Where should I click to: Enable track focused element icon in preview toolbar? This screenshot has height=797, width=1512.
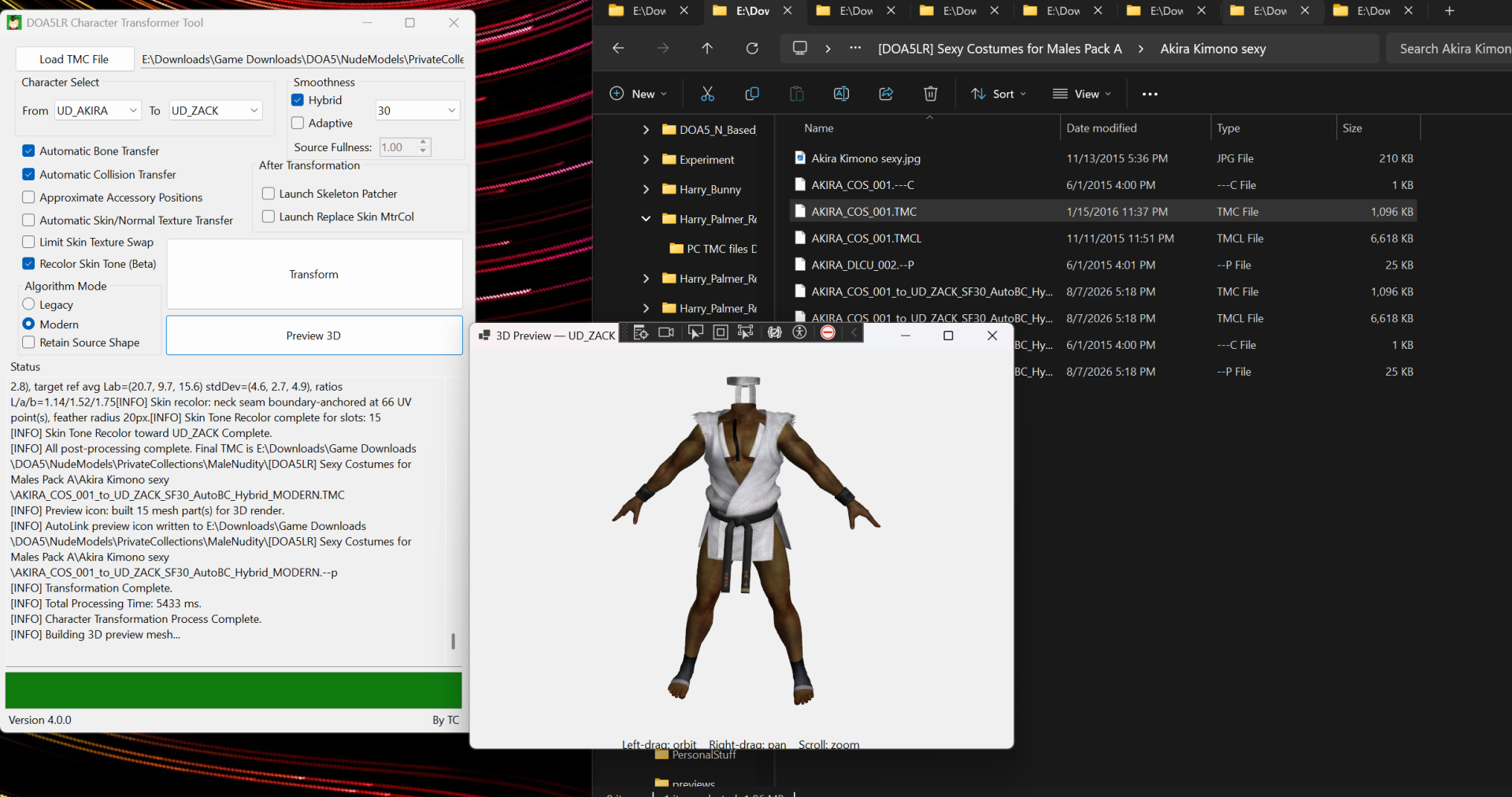tap(746, 333)
